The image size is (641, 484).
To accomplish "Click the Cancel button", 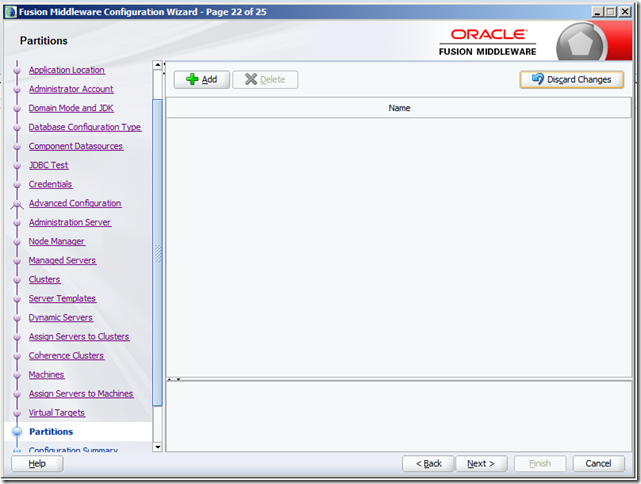I will click(598, 464).
